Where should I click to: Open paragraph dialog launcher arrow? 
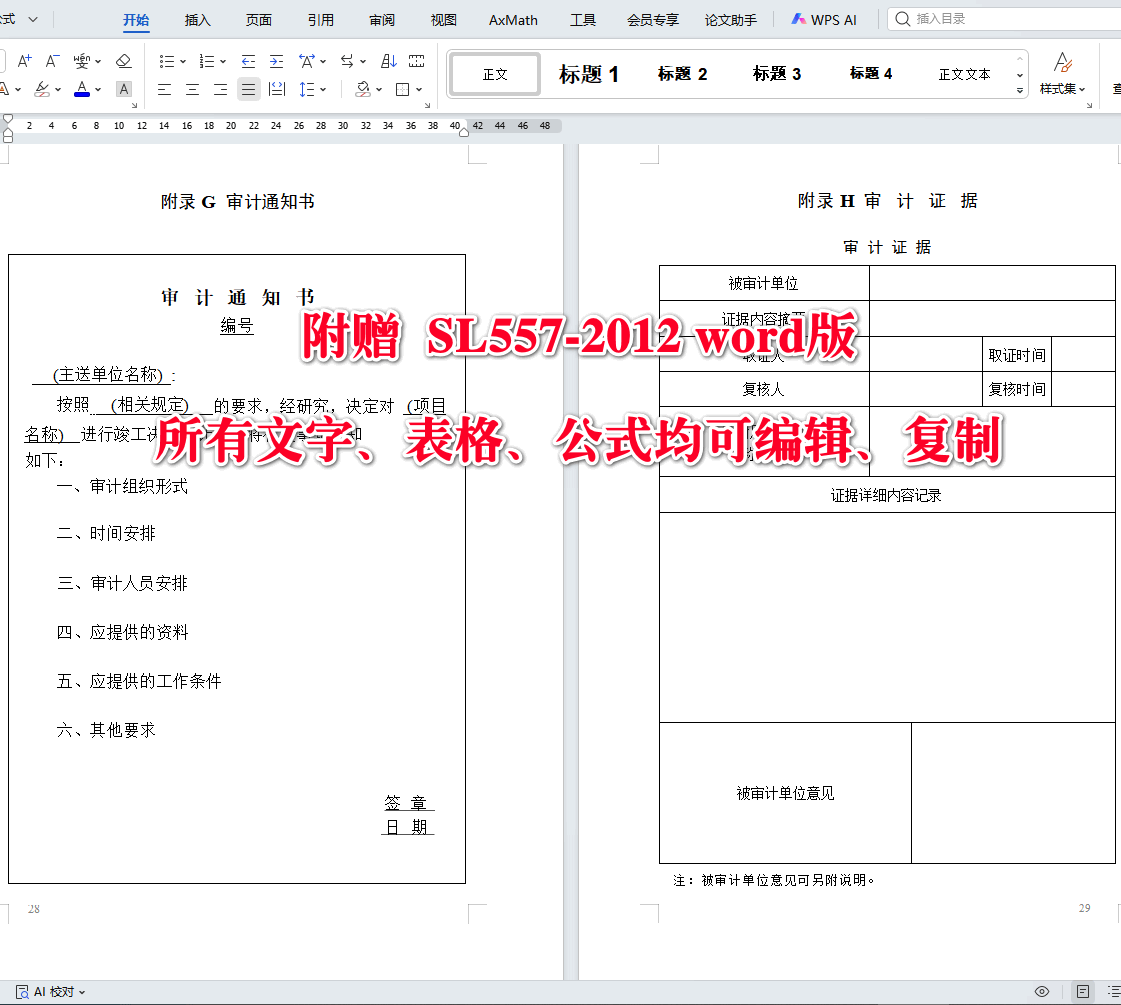coord(428,106)
